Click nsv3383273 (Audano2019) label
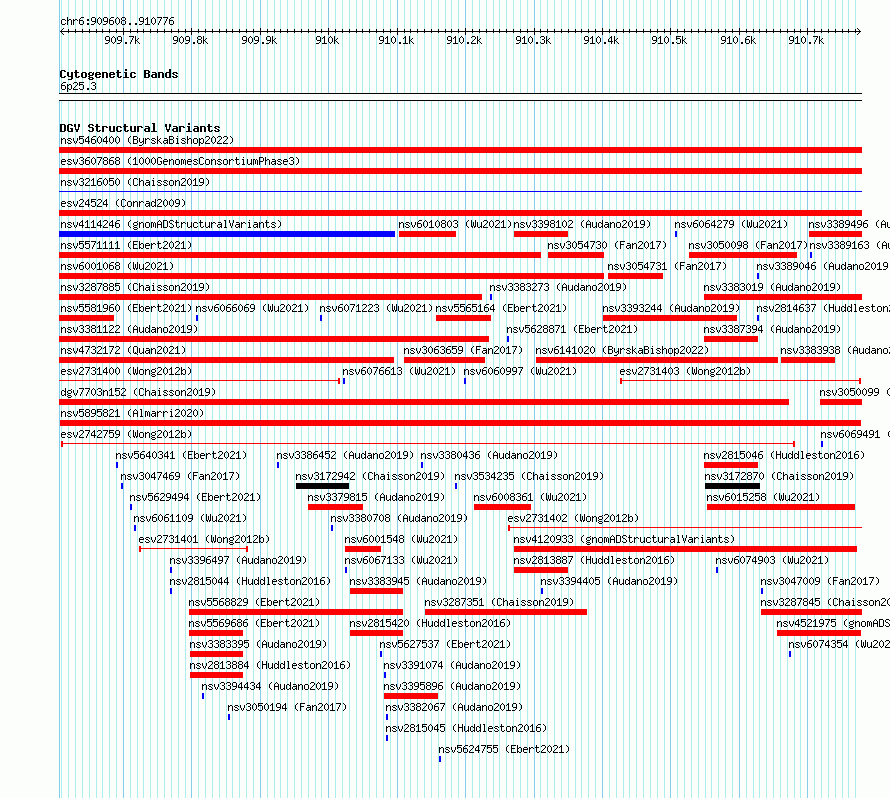890x798 pixels. pos(558,287)
